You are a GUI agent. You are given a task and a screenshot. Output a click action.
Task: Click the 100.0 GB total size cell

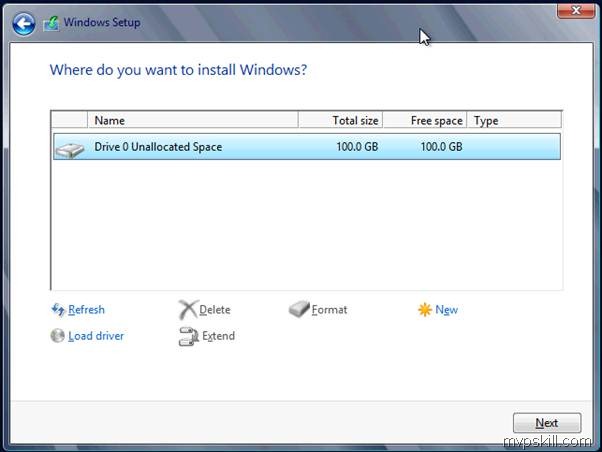(357, 147)
